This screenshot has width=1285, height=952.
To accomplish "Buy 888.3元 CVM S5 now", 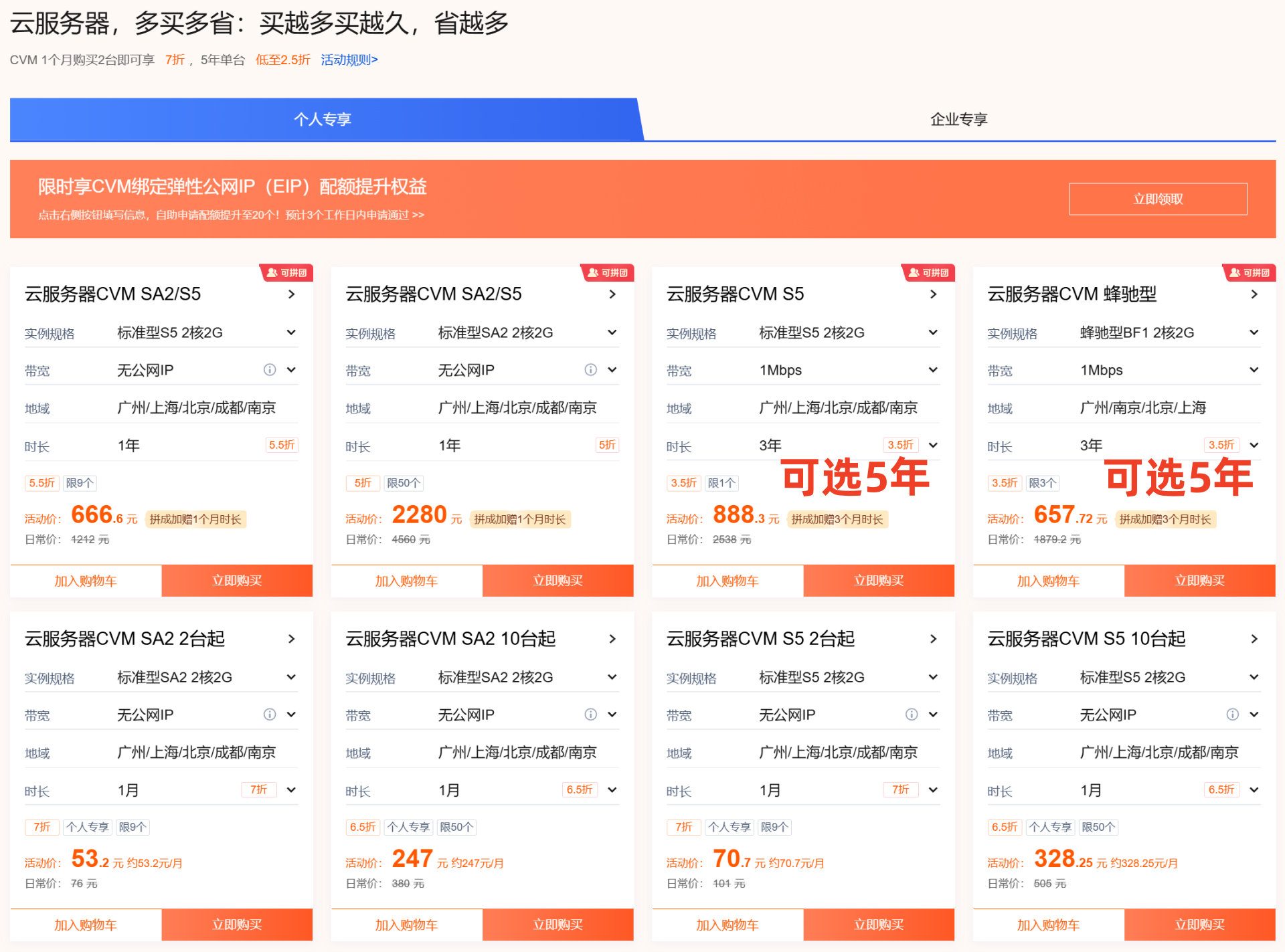I will tap(879, 581).
